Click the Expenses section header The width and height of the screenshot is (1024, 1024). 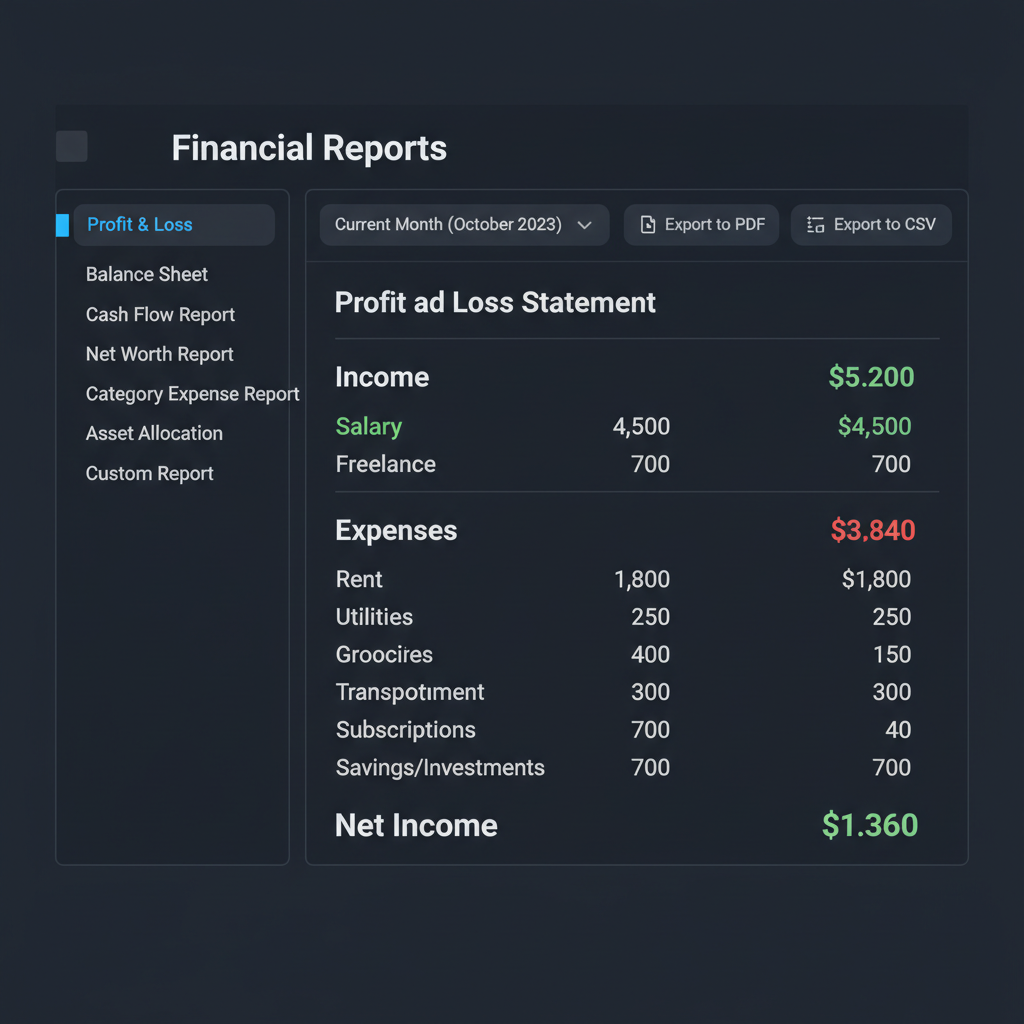pos(396,530)
